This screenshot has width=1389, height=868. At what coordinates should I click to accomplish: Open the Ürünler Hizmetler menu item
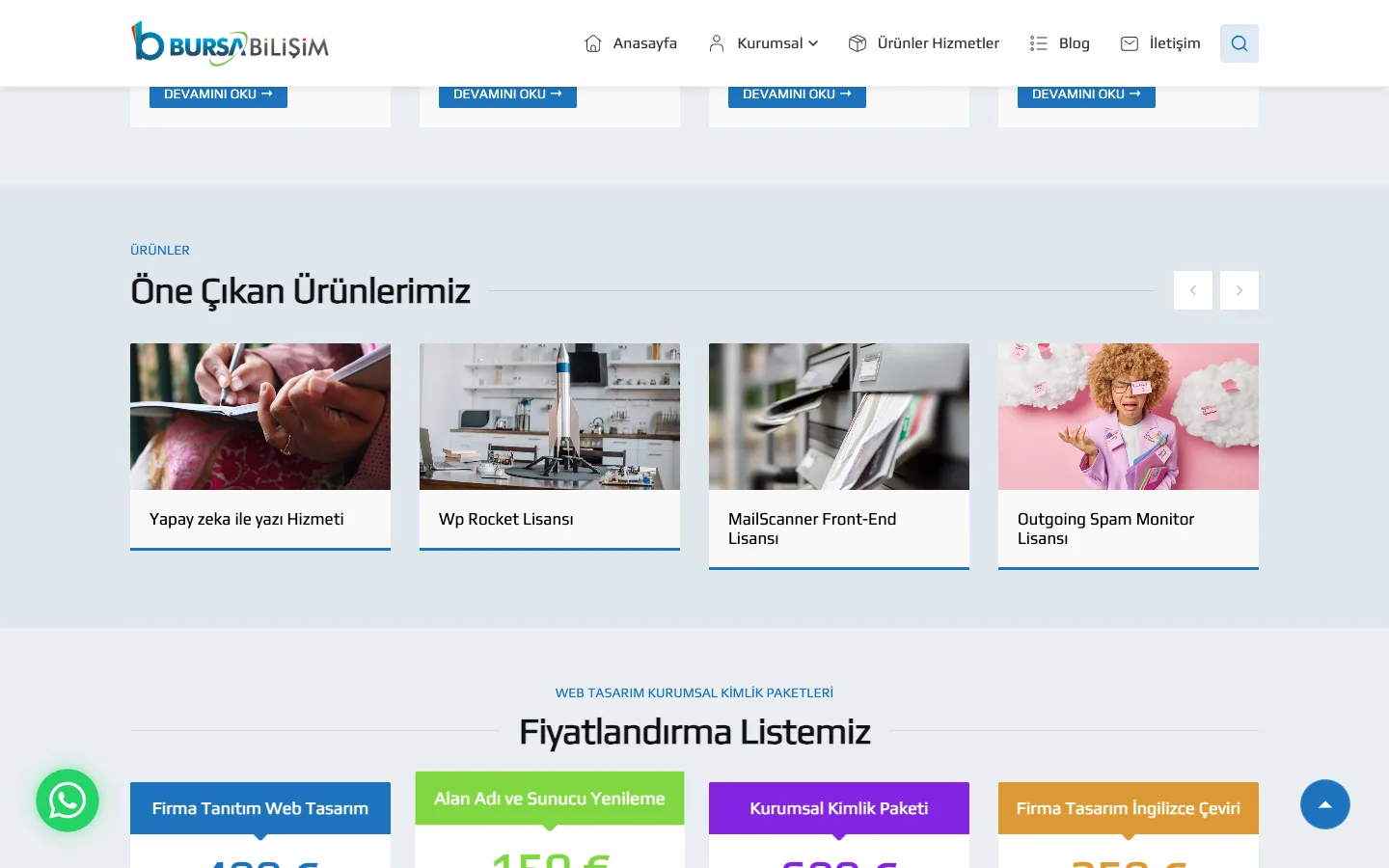click(939, 43)
